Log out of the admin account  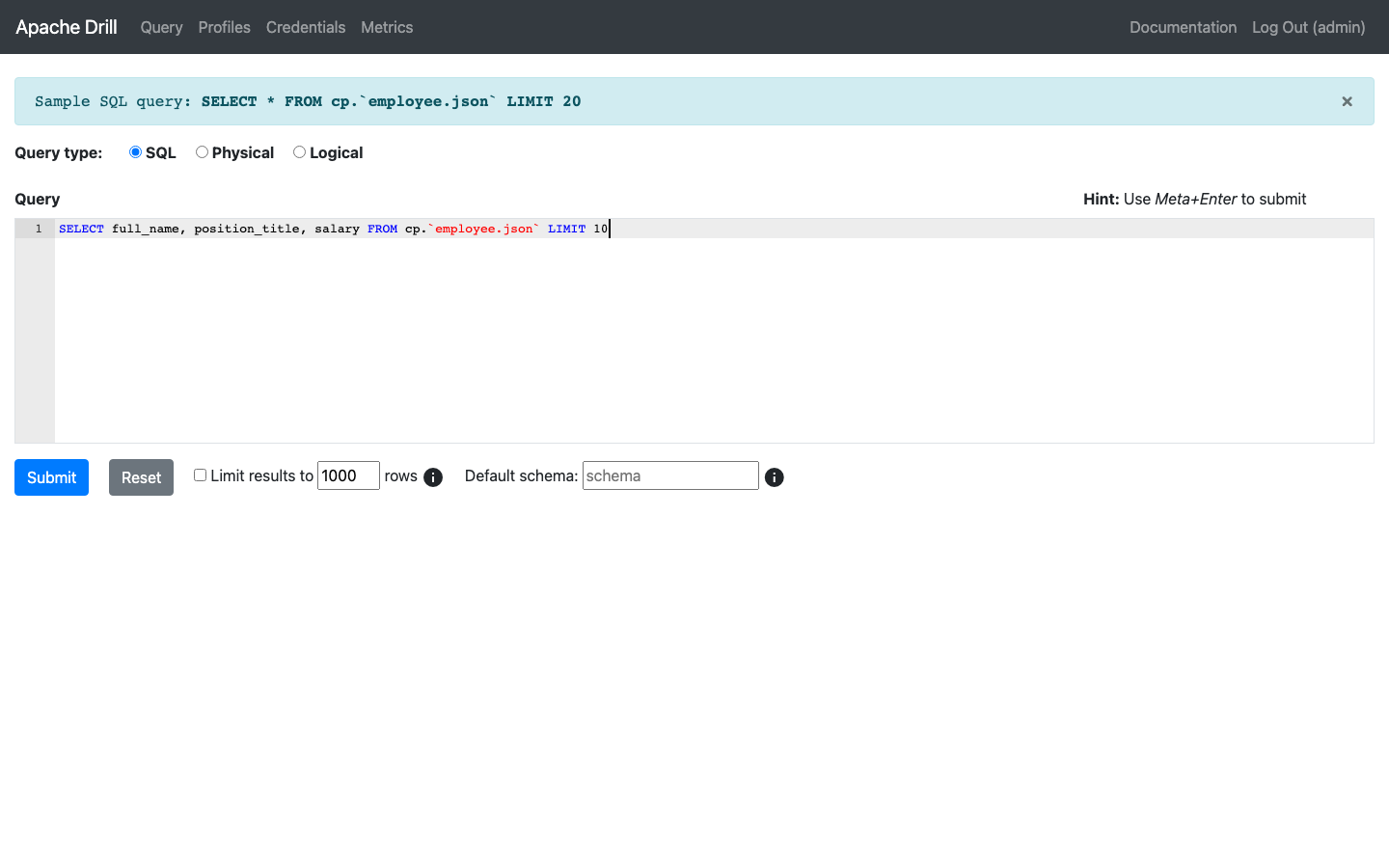point(1308,27)
